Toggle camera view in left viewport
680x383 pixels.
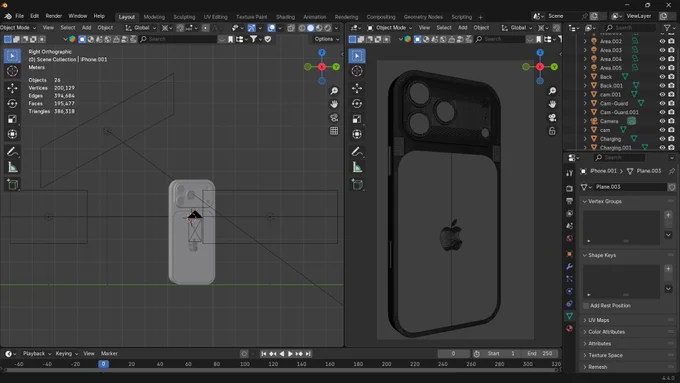(x=334, y=118)
